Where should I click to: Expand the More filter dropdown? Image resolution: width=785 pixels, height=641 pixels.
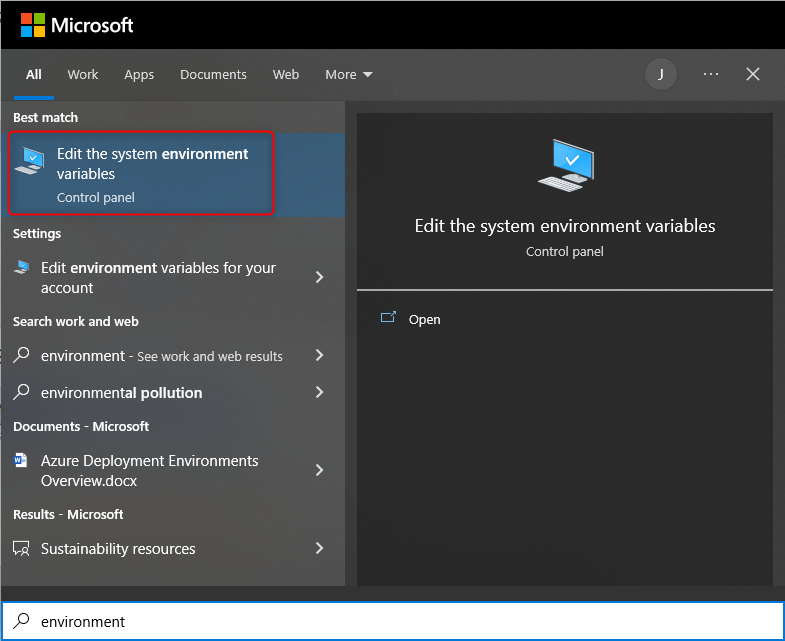tap(348, 74)
